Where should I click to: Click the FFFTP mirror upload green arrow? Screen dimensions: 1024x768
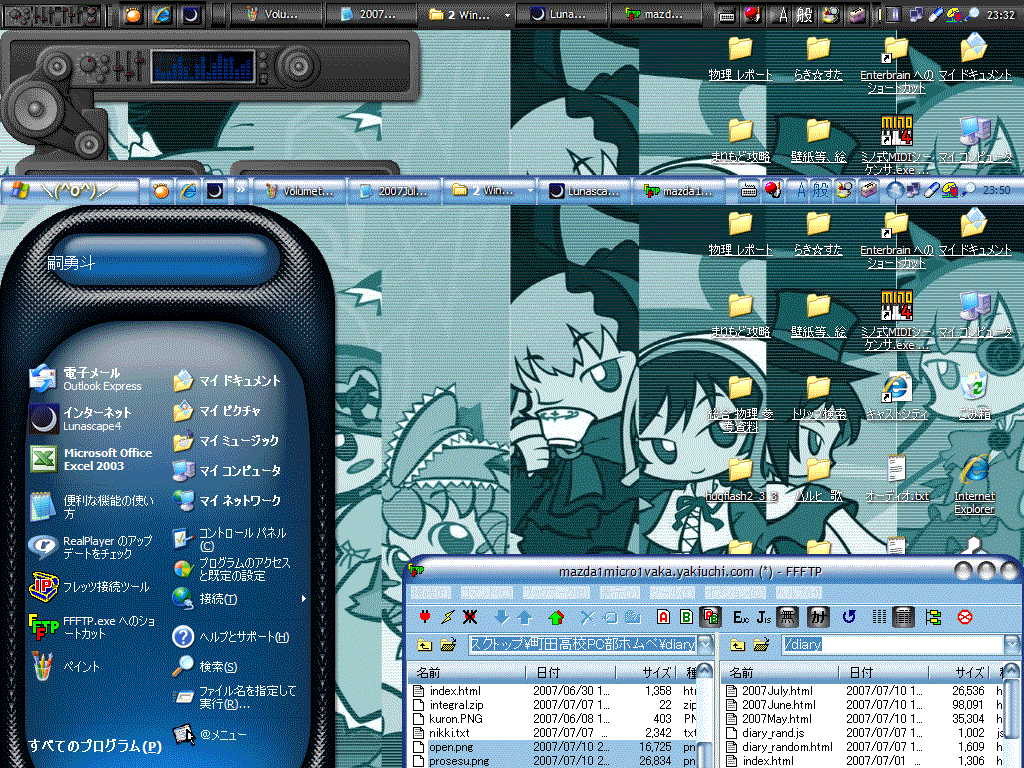(556, 617)
